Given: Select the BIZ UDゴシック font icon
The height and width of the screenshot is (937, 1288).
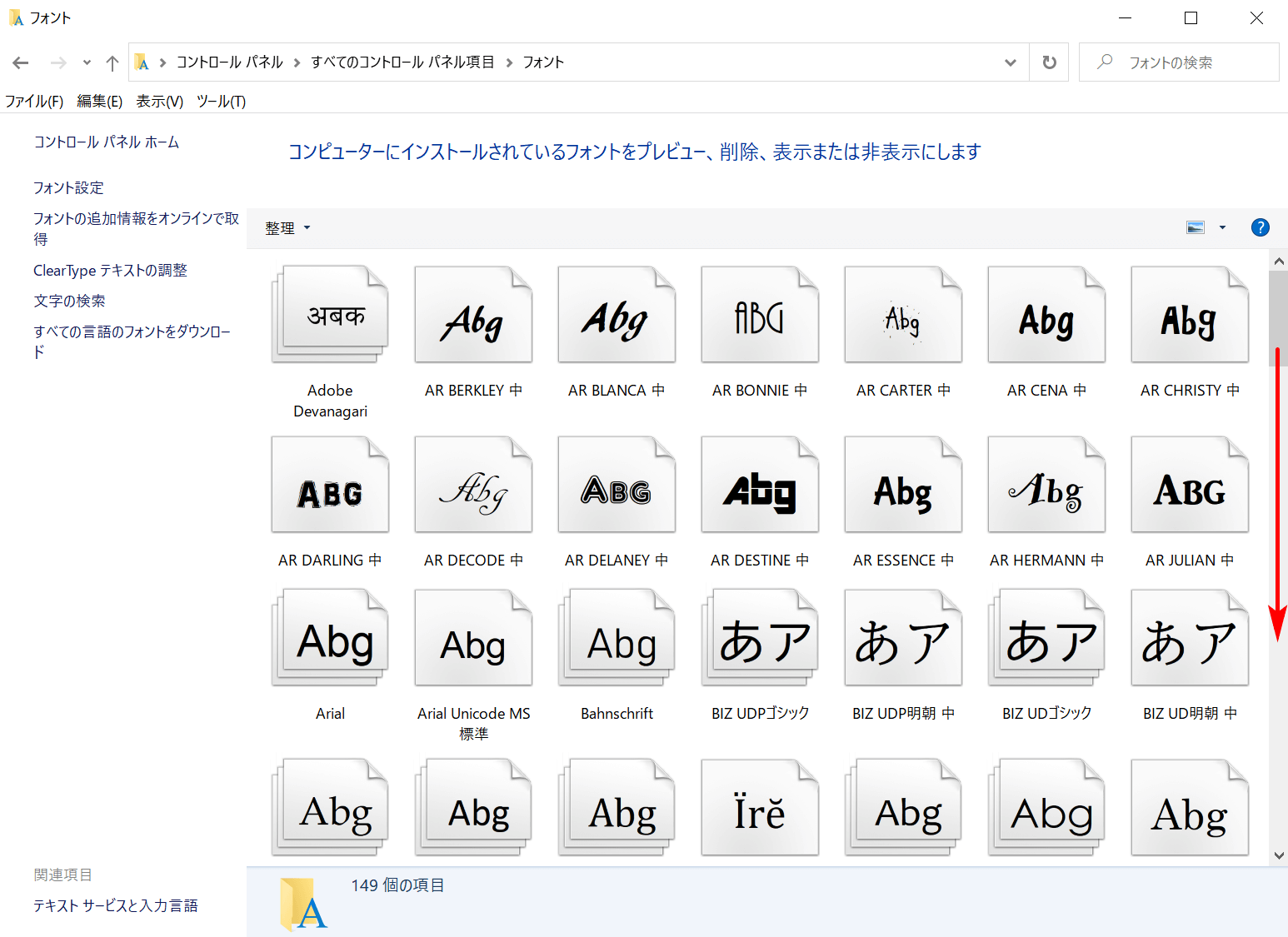Looking at the screenshot, I should 1046,637.
